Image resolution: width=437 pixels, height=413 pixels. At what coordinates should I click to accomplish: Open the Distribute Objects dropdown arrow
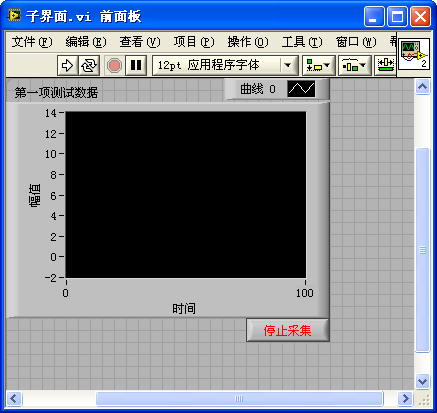coord(363,65)
